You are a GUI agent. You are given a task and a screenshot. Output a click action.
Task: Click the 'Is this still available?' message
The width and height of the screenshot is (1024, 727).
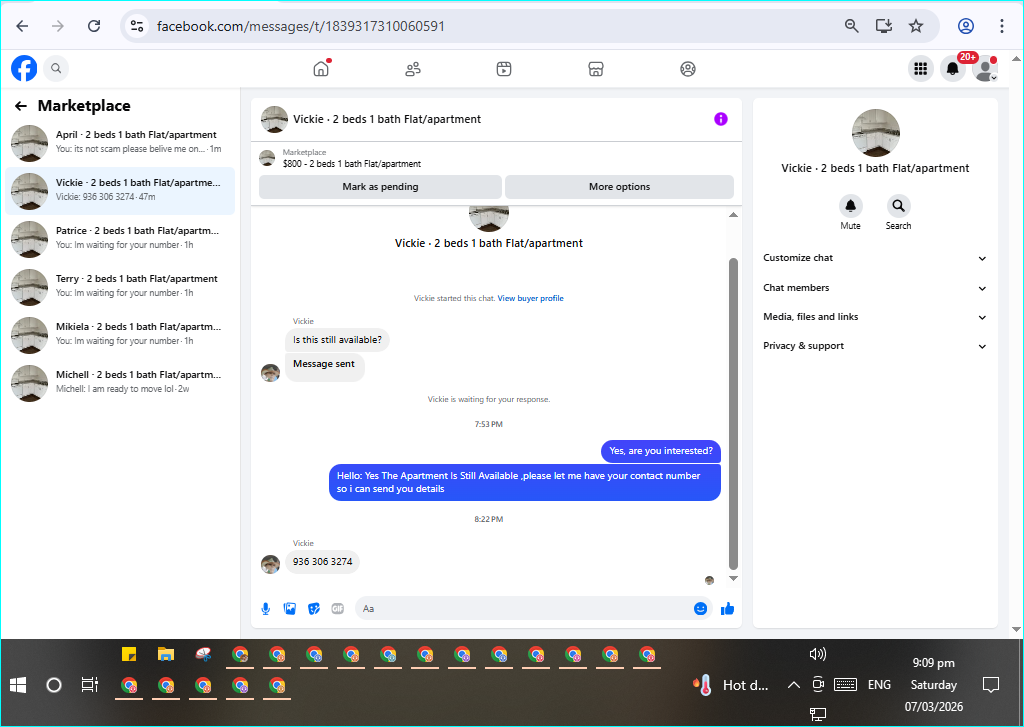[x=337, y=340]
